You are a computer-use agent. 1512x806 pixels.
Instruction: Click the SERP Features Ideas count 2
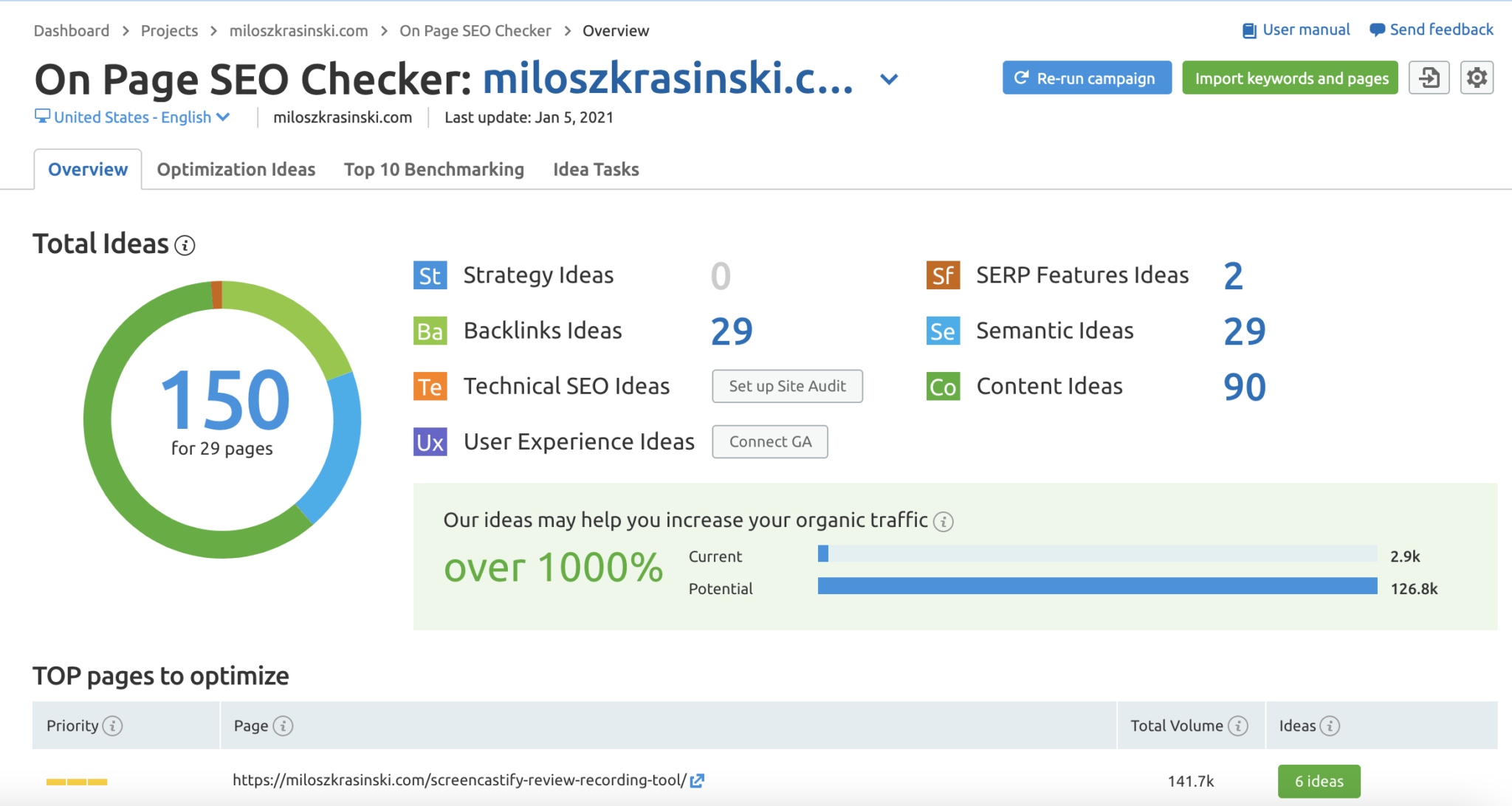(x=1234, y=276)
